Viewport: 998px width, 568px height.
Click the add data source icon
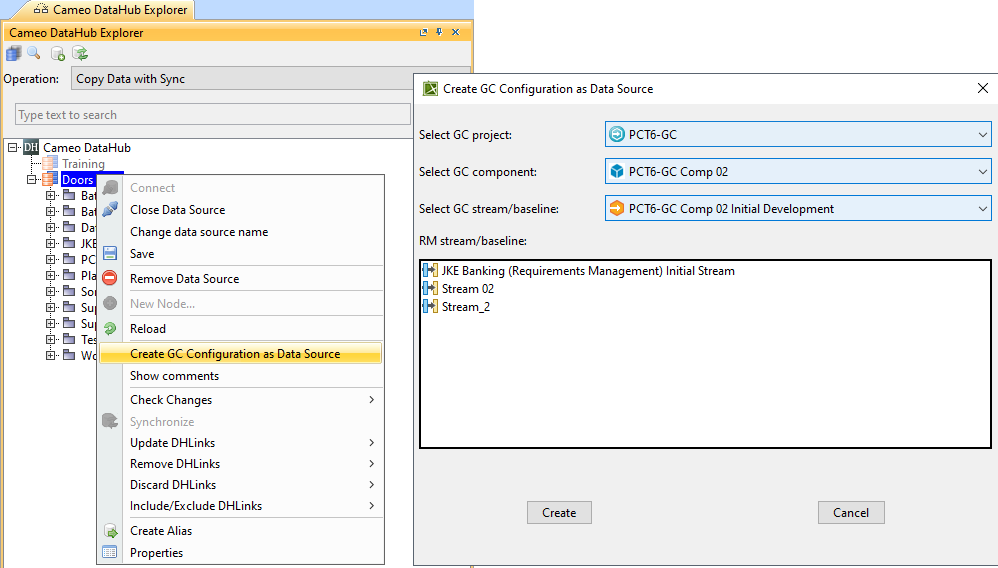[x=58, y=54]
